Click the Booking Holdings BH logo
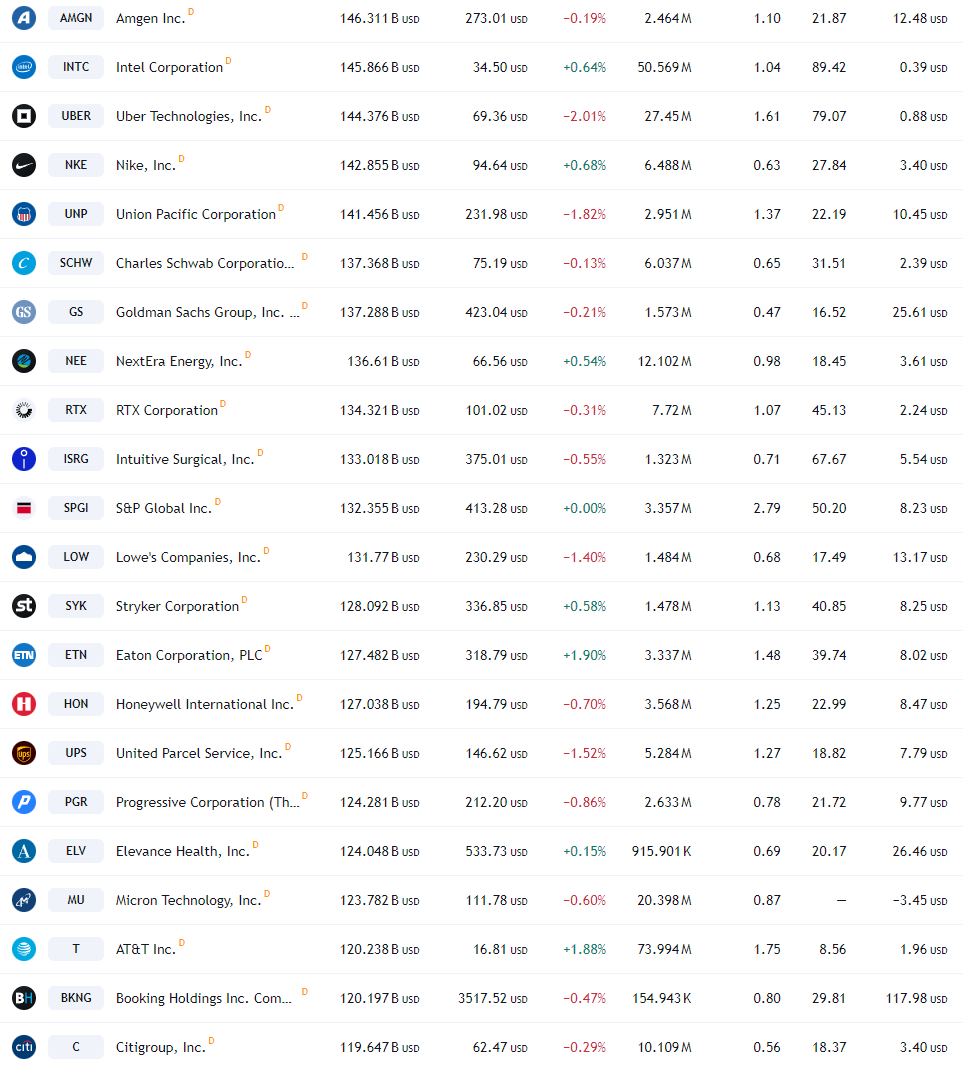The image size is (963, 1067). click(x=24, y=998)
